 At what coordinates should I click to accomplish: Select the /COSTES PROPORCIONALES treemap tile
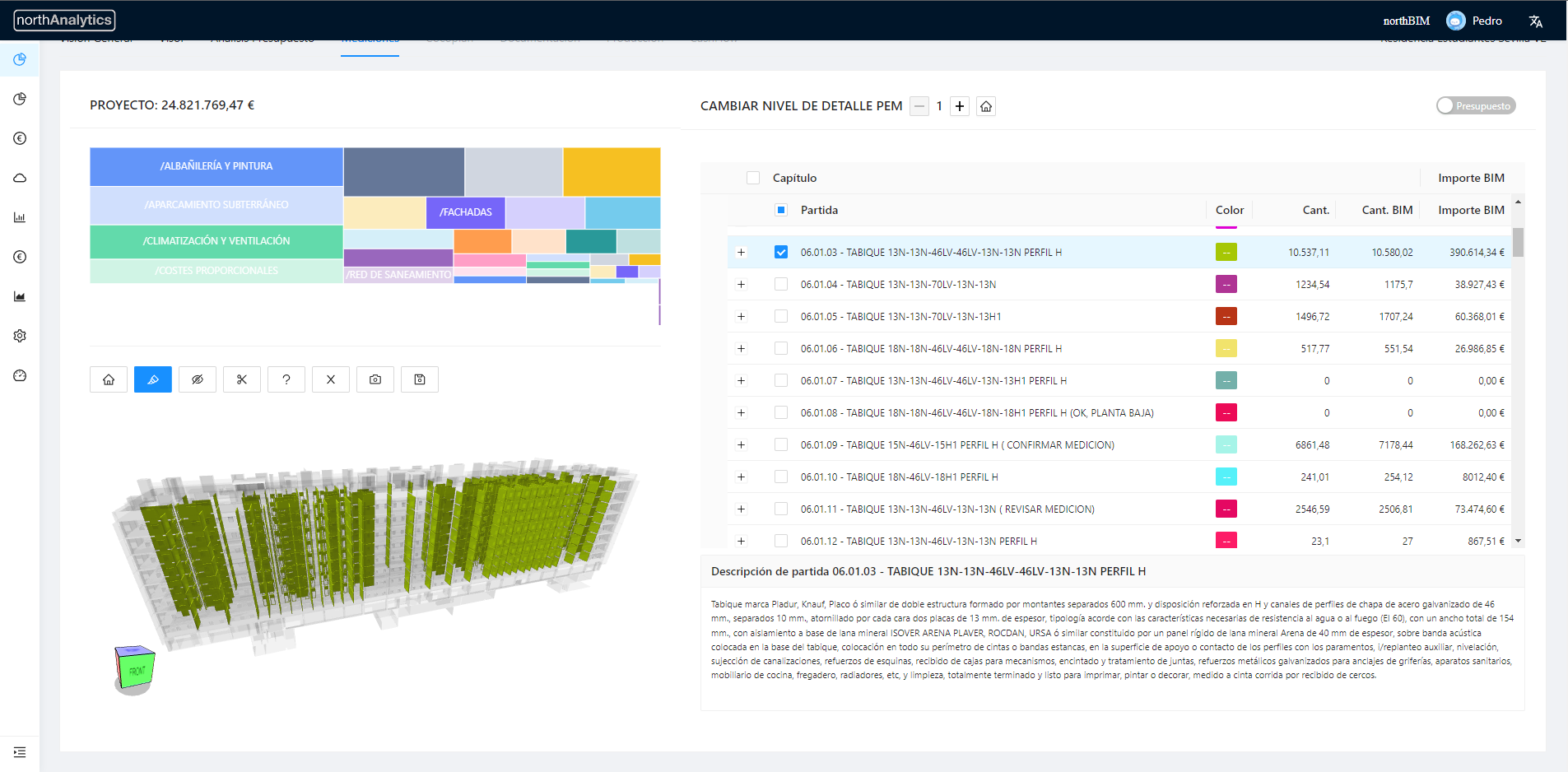click(x=216, y=271)
